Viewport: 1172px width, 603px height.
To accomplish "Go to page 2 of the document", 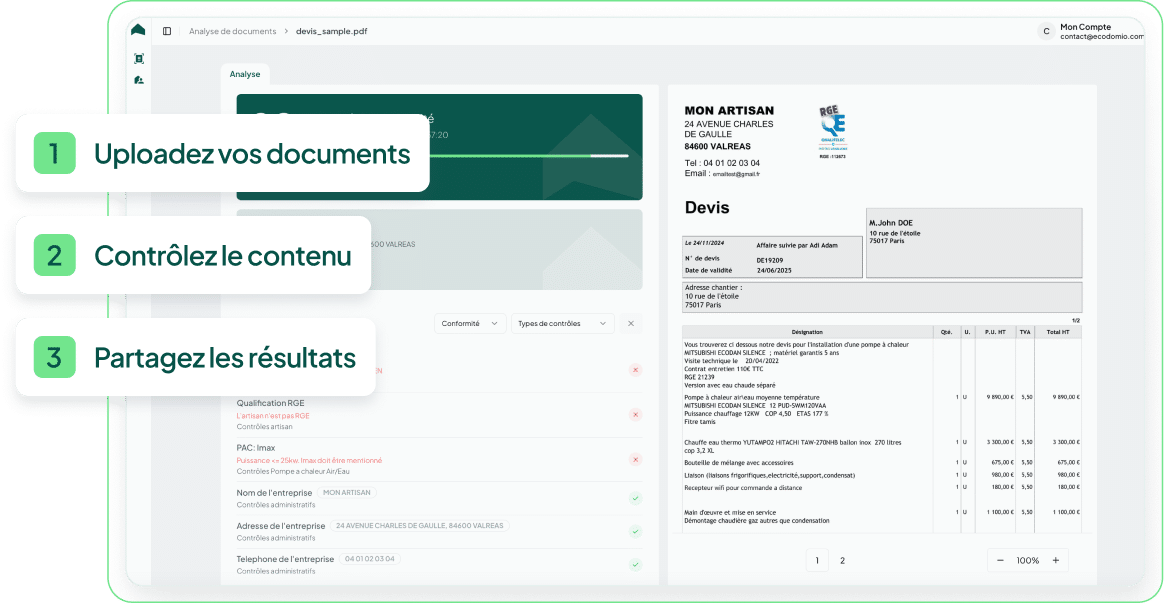I will point(842,561).
